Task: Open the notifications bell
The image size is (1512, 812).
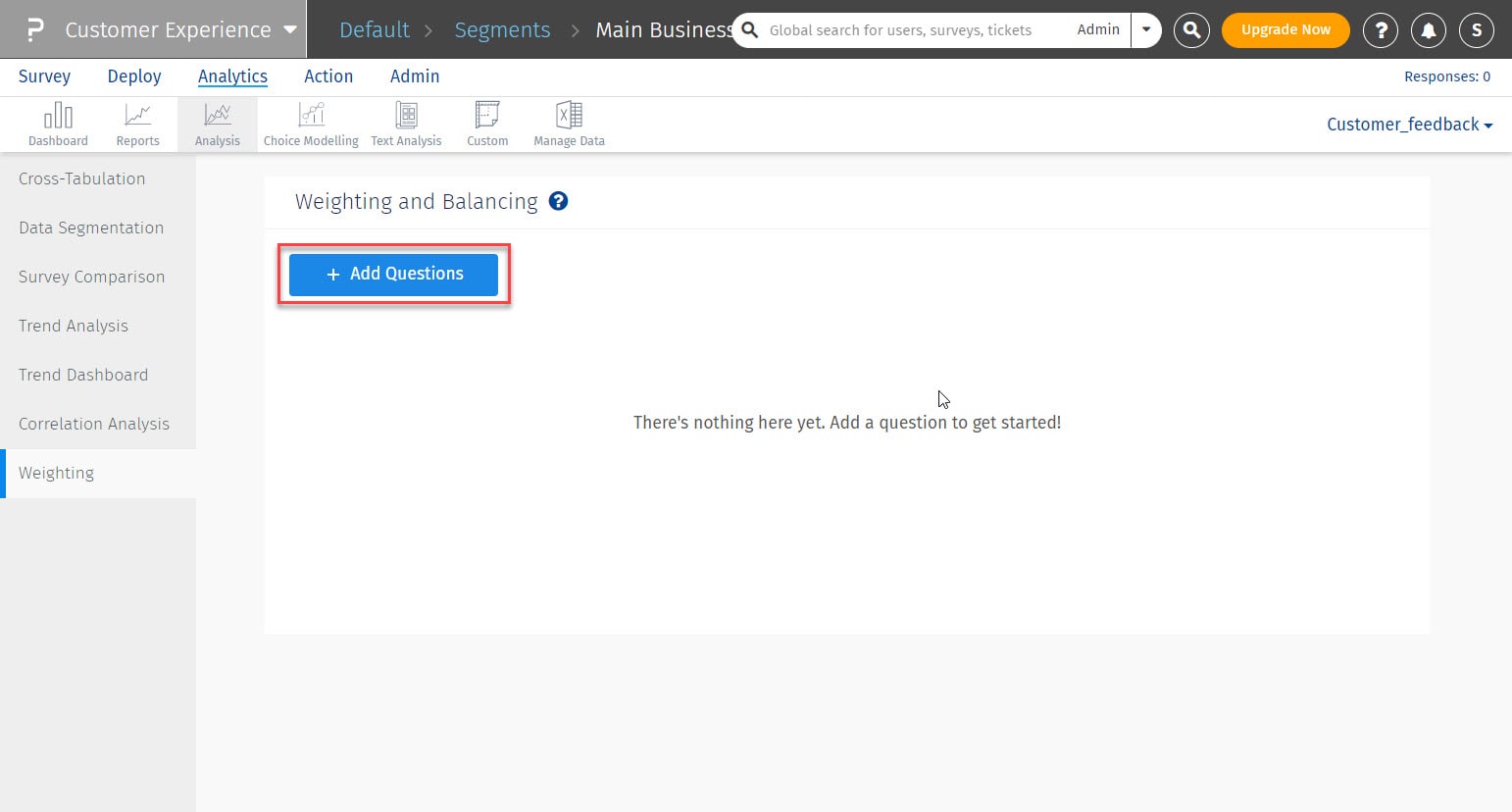Action: [x=1429, y=30]
